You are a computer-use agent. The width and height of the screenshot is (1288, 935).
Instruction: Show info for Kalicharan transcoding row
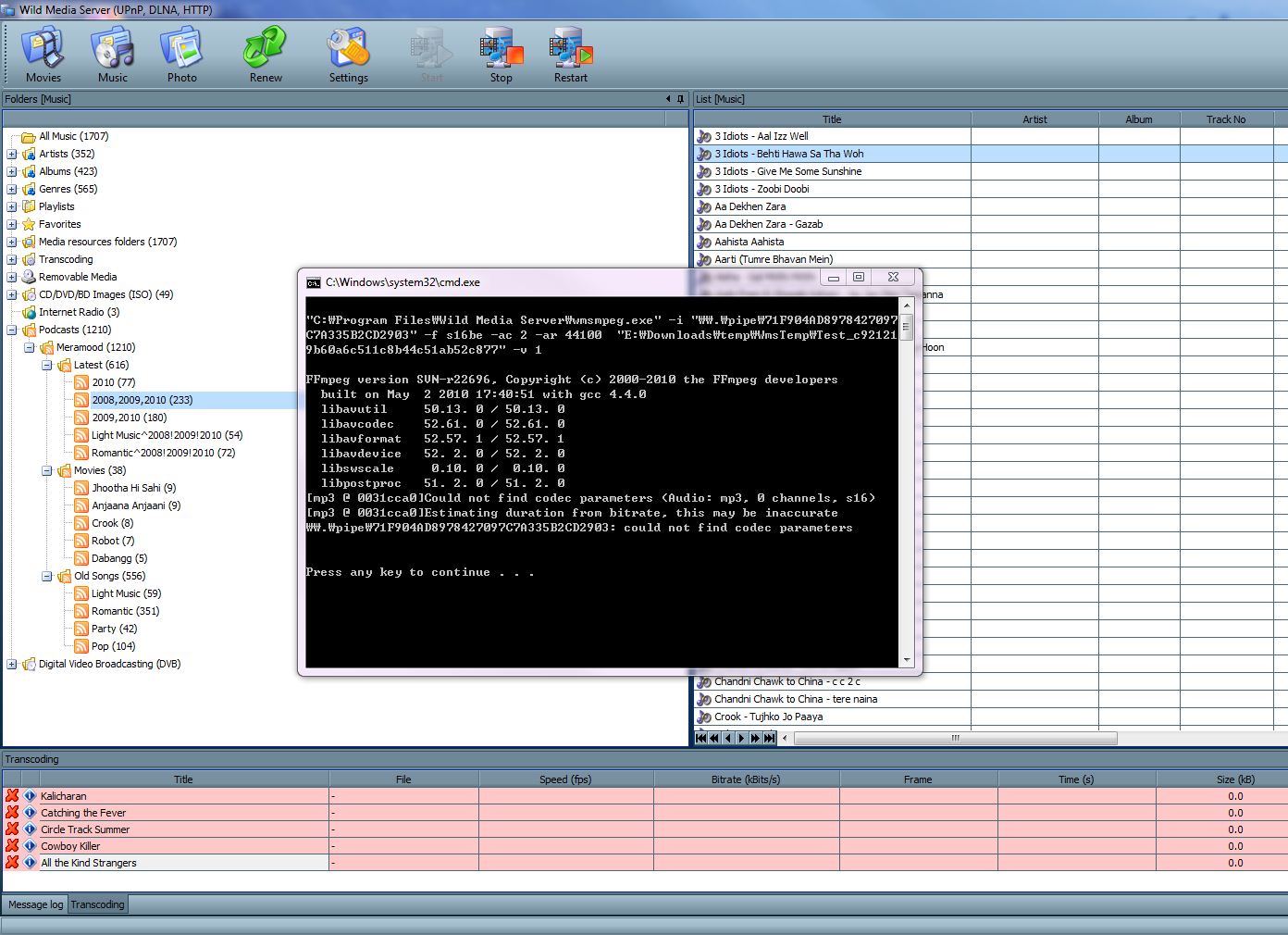pos(30,795)
